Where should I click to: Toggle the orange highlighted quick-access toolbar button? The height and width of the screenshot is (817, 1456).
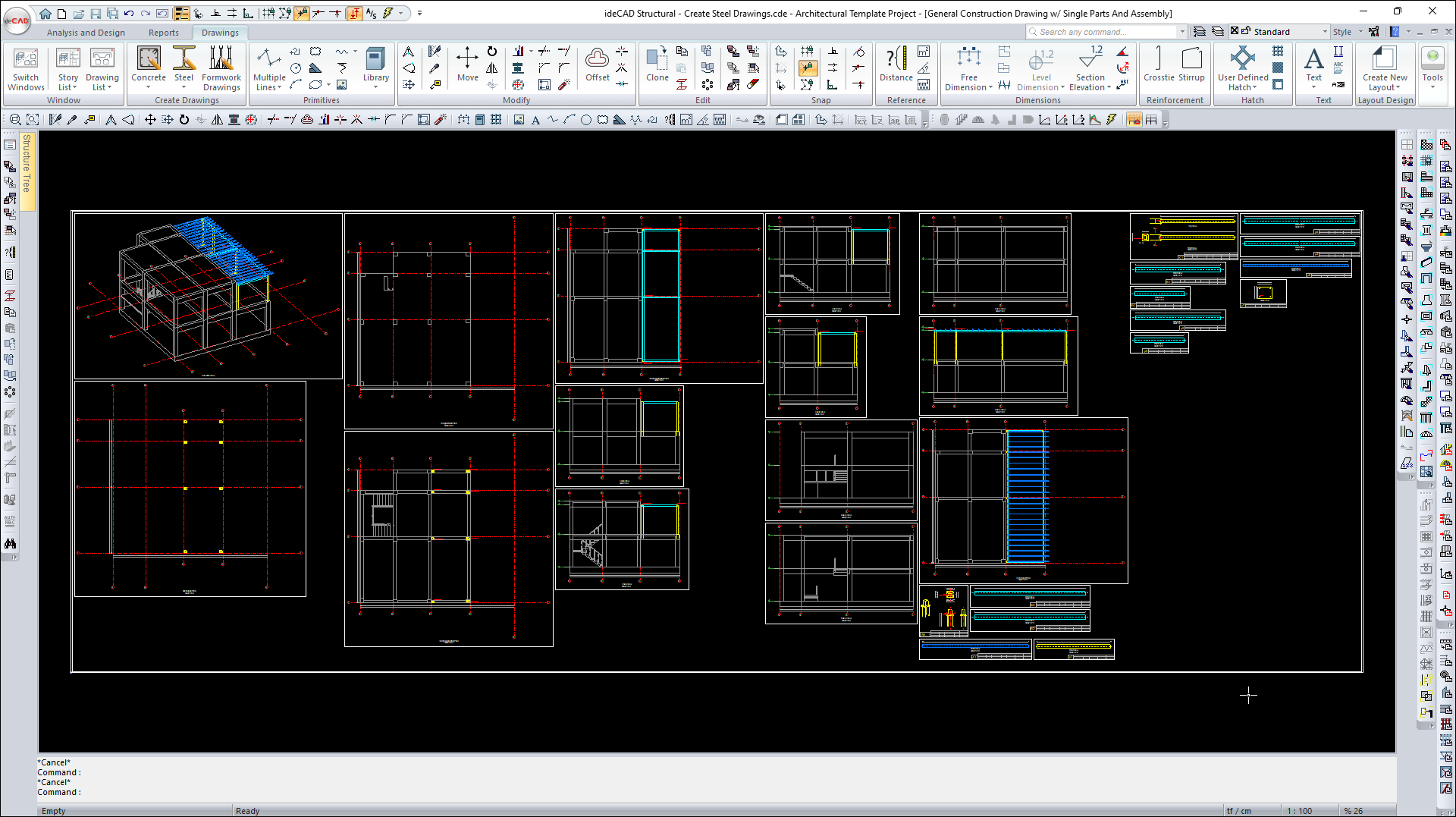coord(354,14)
